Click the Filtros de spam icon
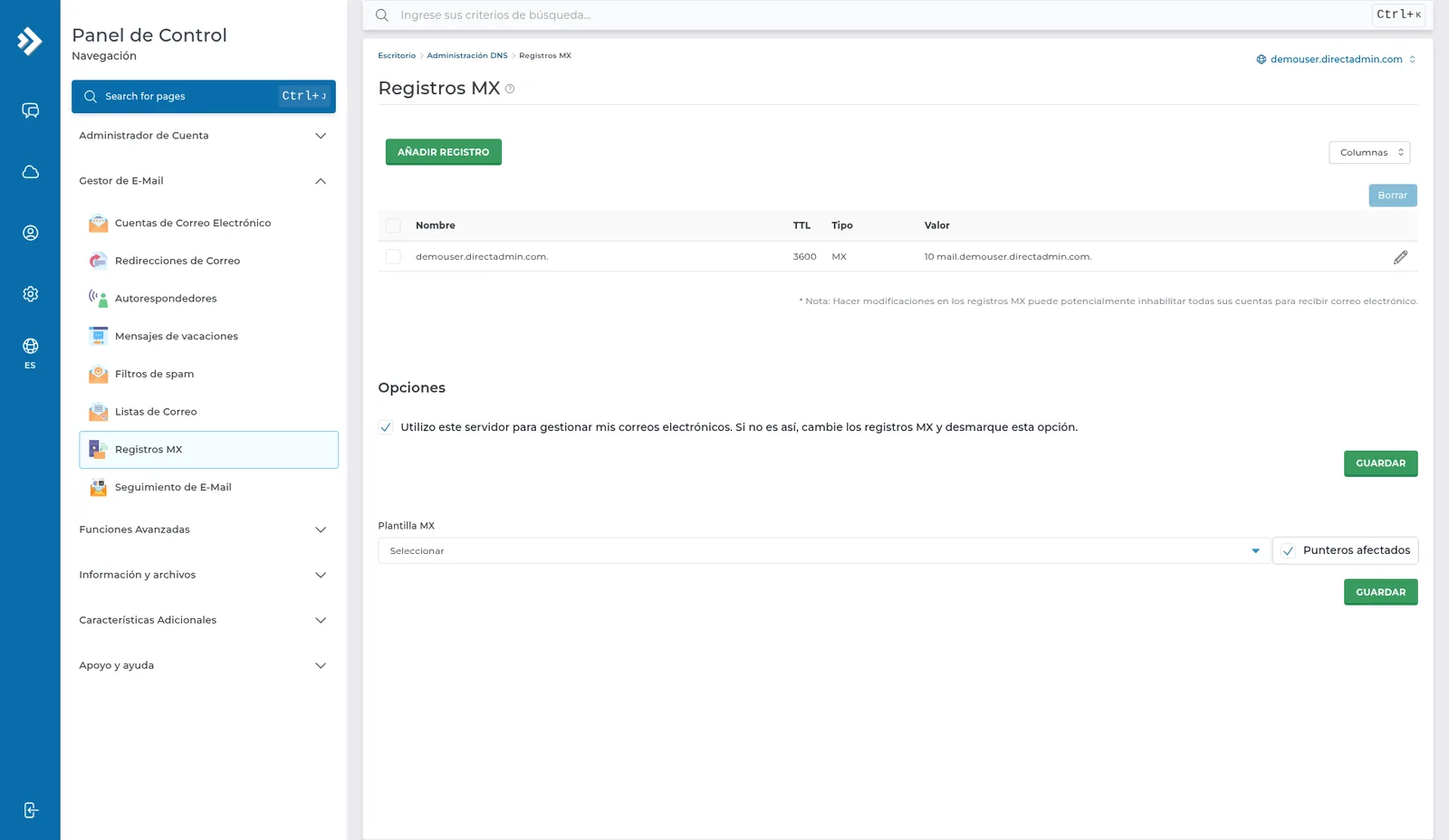This screenshot has width=1449, height=840. (98, 374)
